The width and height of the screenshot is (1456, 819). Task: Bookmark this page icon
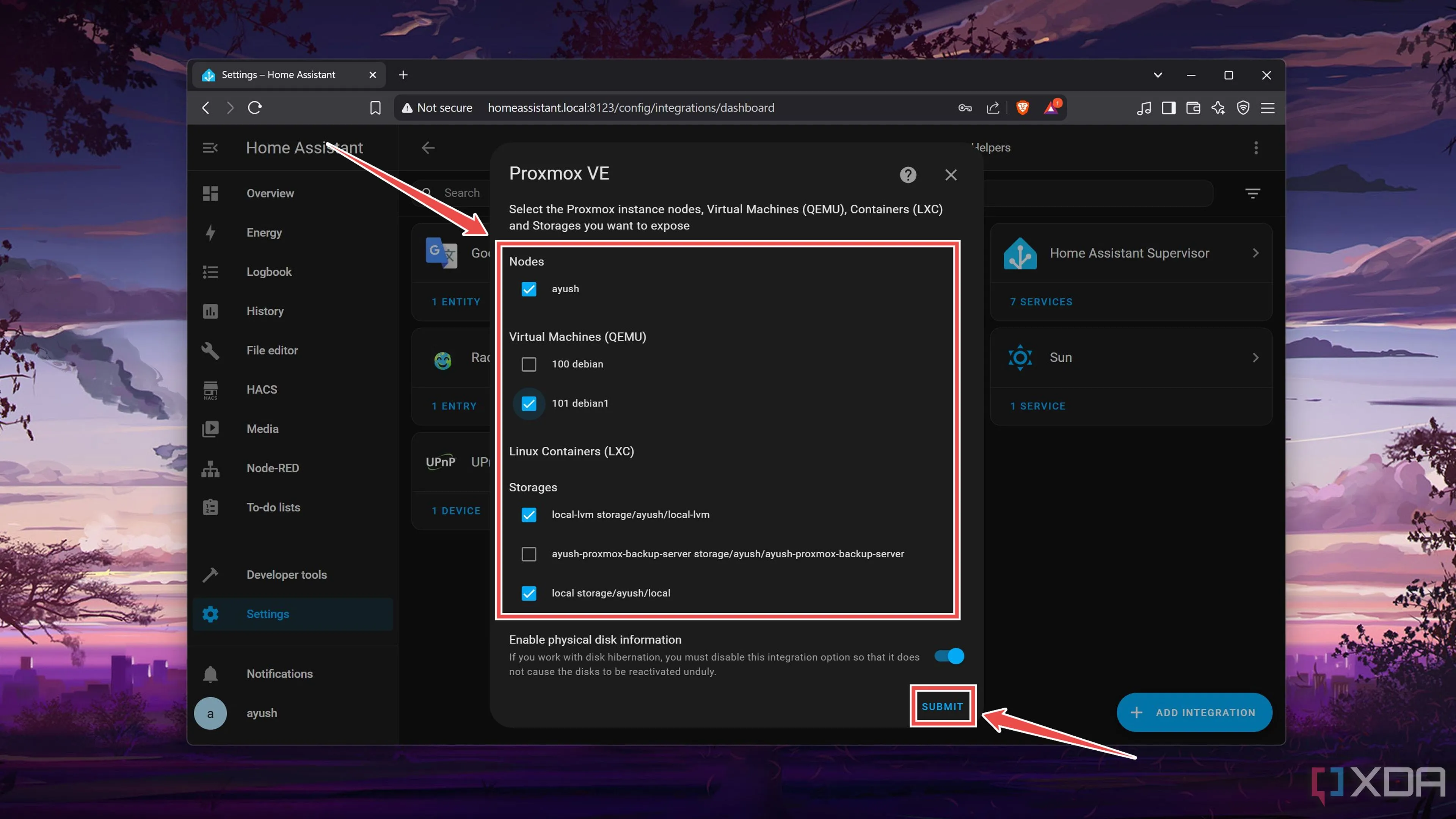375,107
